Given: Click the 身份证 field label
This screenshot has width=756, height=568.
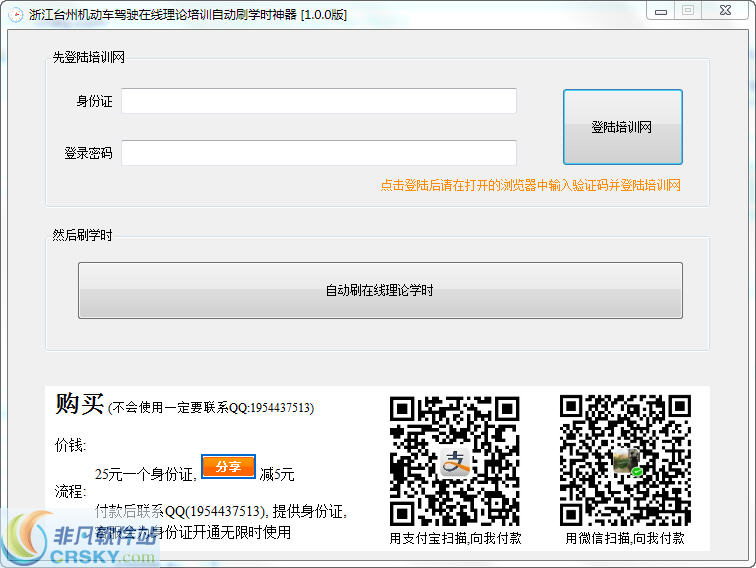Looking at the screenshot, I should tap(94, 101).
